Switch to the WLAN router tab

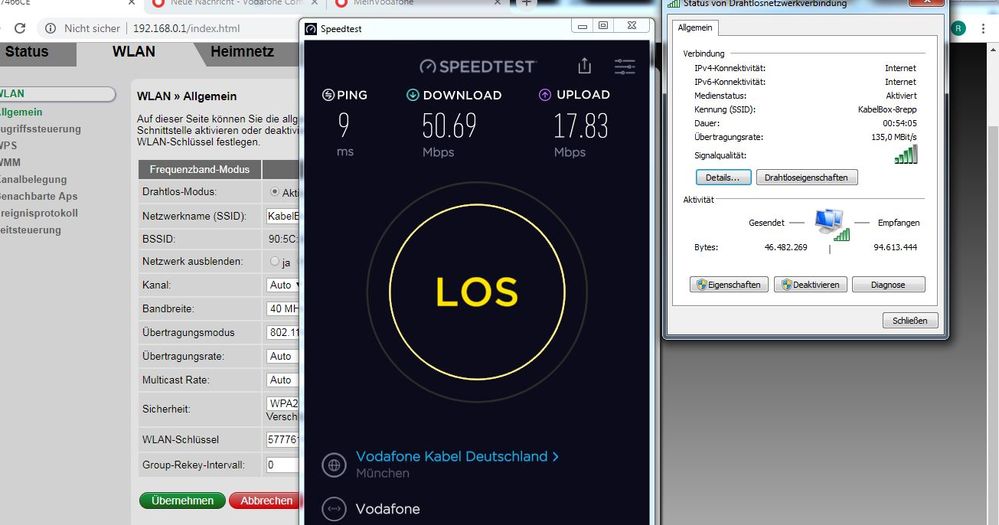(x=134, y=52)
